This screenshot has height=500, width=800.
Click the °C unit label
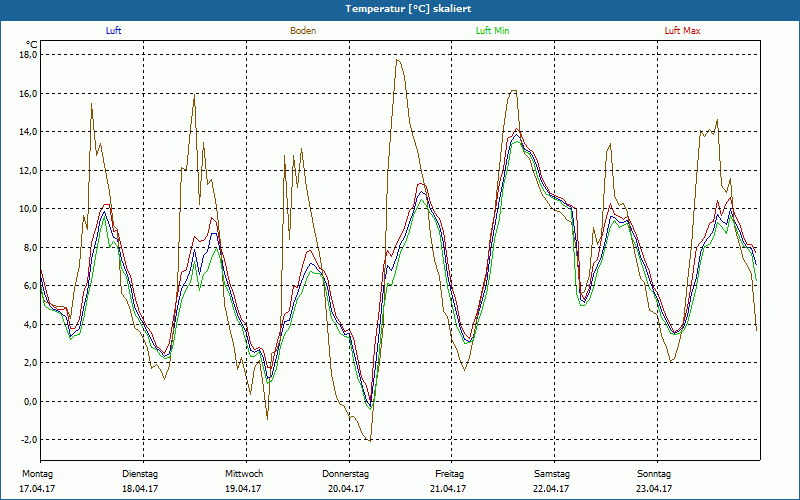pyautogui.click(x=32, y=45)
